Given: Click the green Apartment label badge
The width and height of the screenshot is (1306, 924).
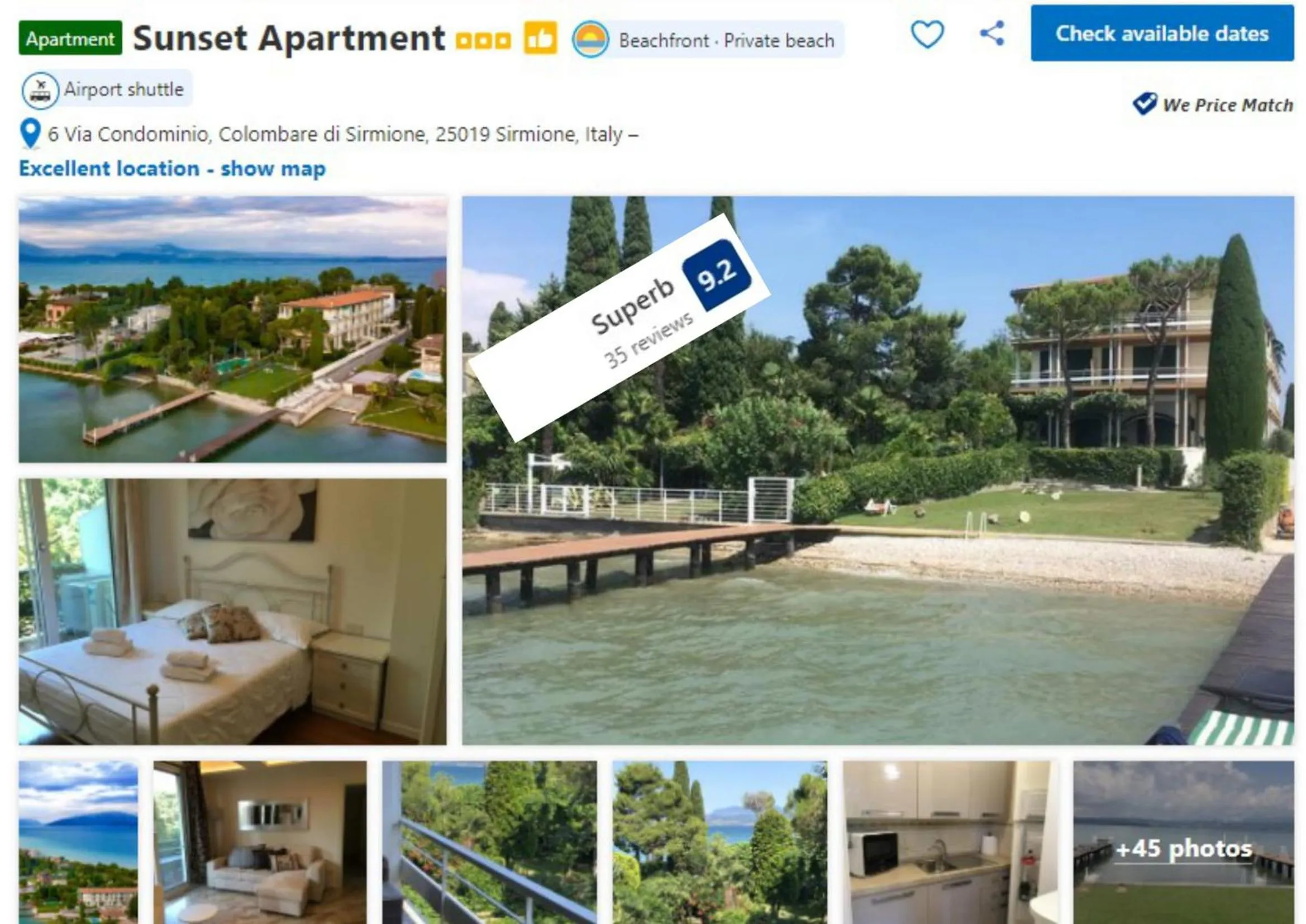Looking at the screenshot, I should coord(70,38).
